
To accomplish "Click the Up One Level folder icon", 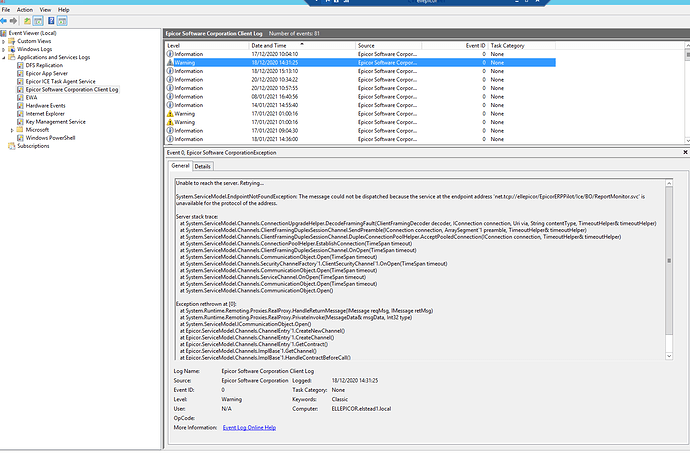I will pos(27,21).
